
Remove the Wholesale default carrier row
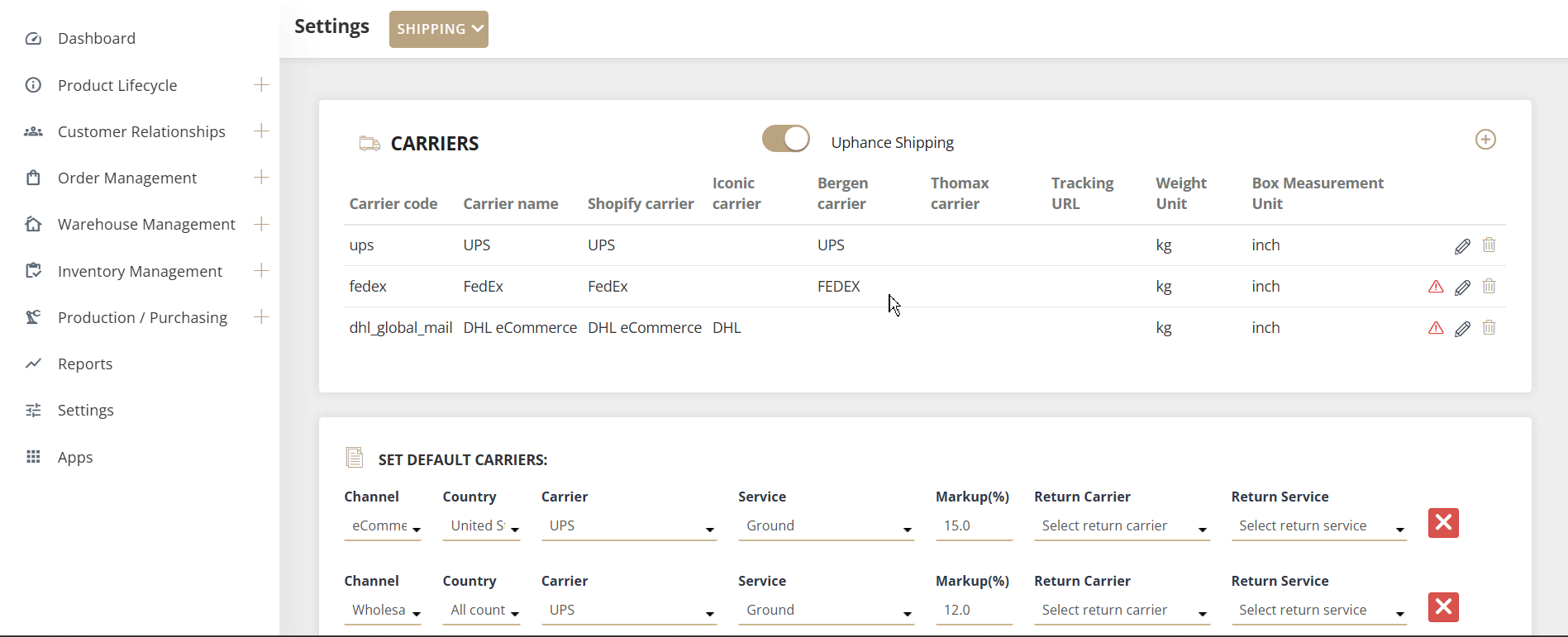1443,607
